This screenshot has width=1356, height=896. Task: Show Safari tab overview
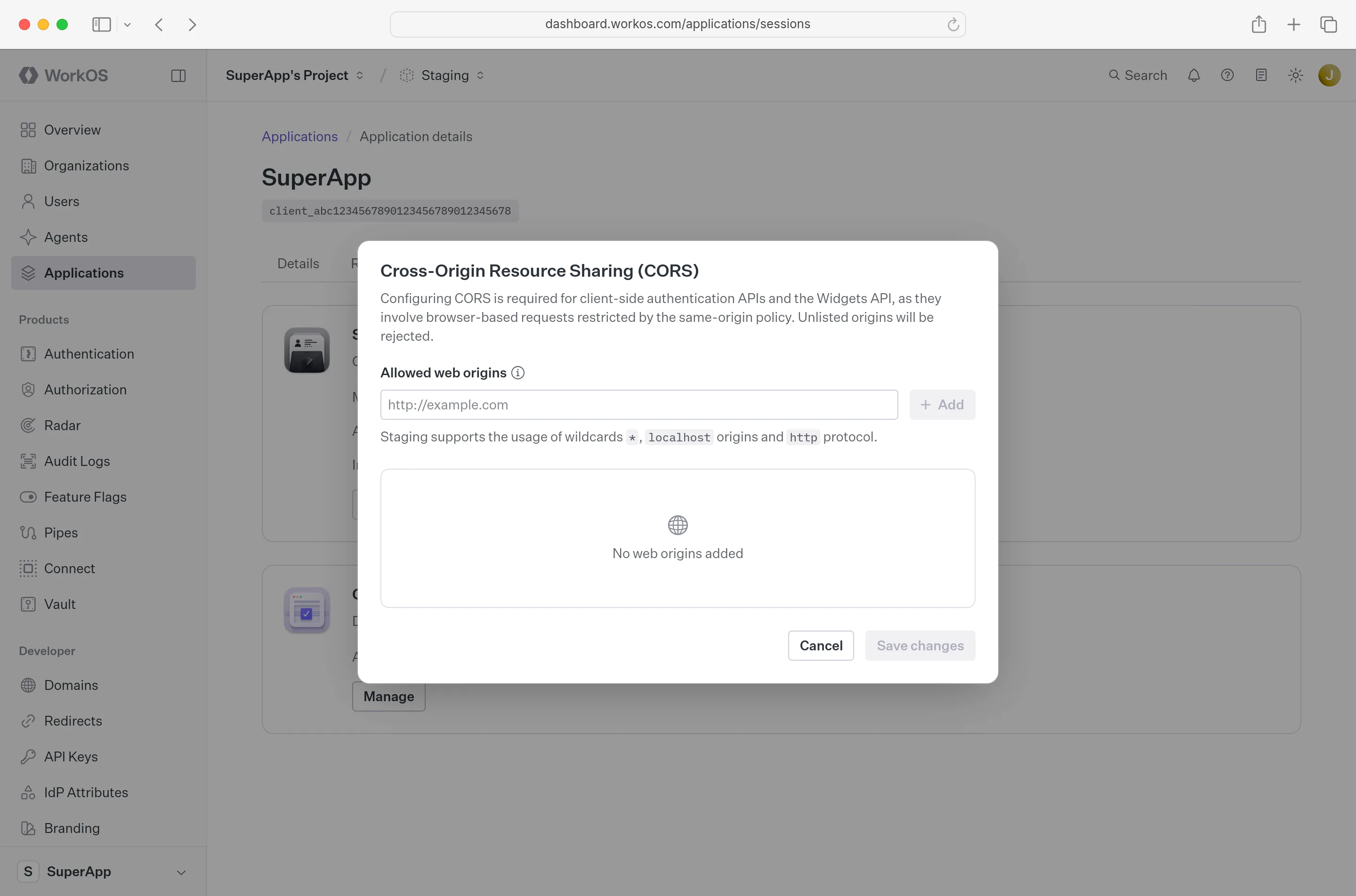pyautogui.click(x=1329, y=24)
